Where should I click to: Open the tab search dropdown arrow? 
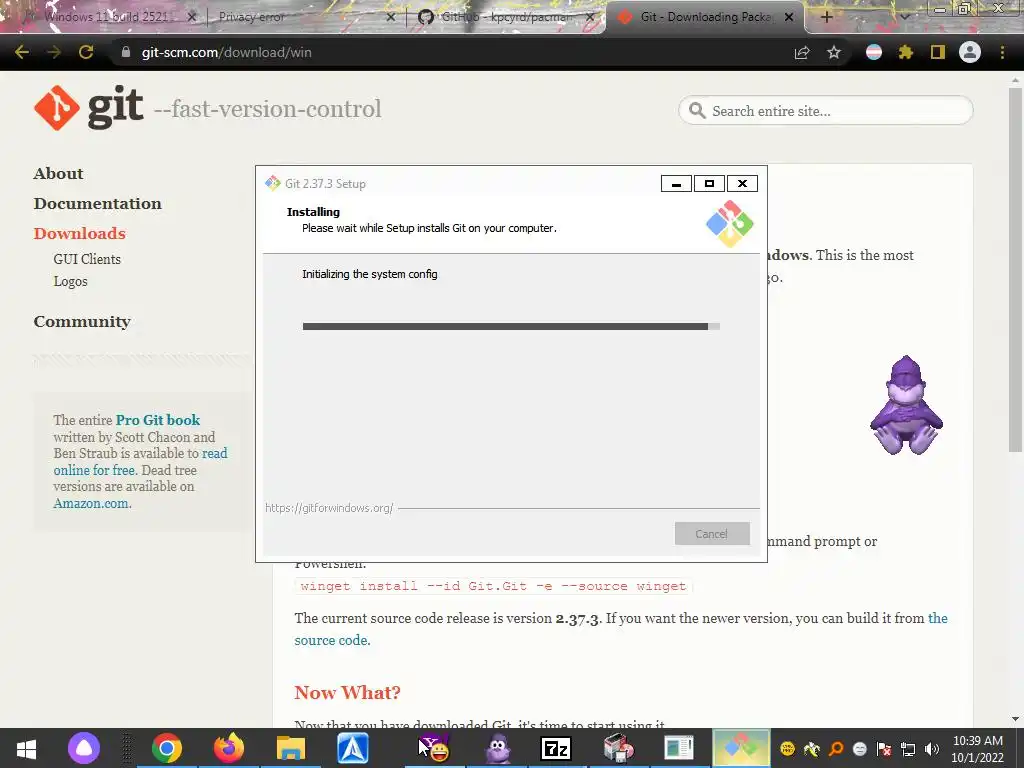905,17
